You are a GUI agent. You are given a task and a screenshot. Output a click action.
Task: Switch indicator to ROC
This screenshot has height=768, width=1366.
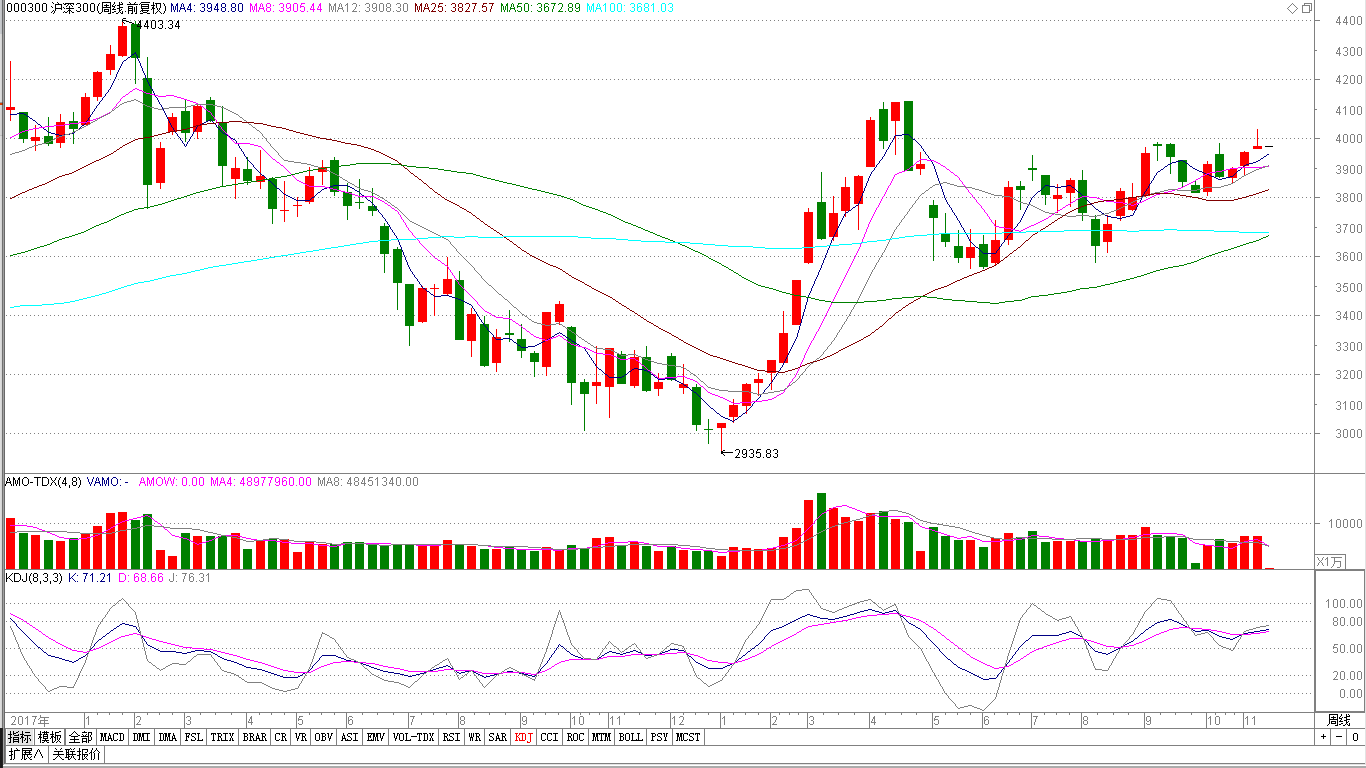[x=575, y=737]
